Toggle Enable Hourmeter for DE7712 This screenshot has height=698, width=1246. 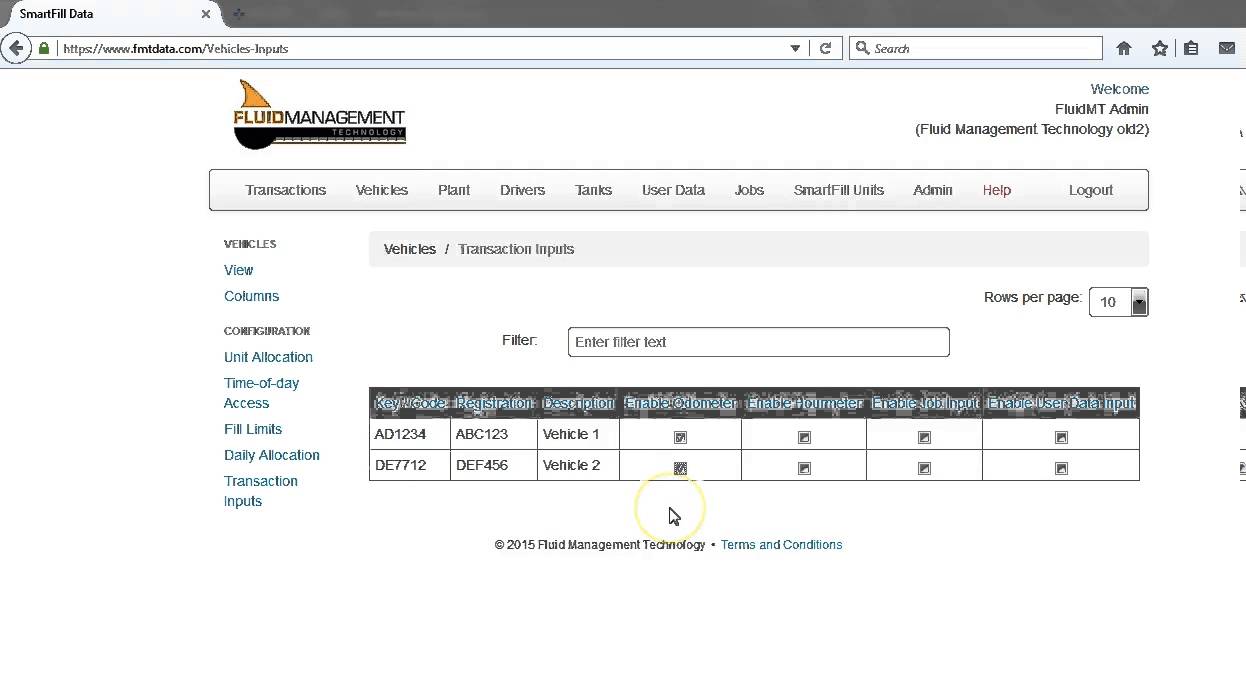(804, 468)
